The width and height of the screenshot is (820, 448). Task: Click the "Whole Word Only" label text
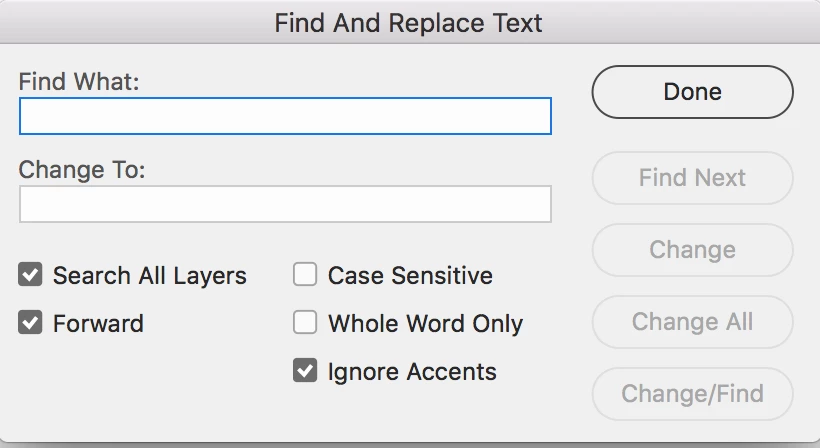point(425,324)
